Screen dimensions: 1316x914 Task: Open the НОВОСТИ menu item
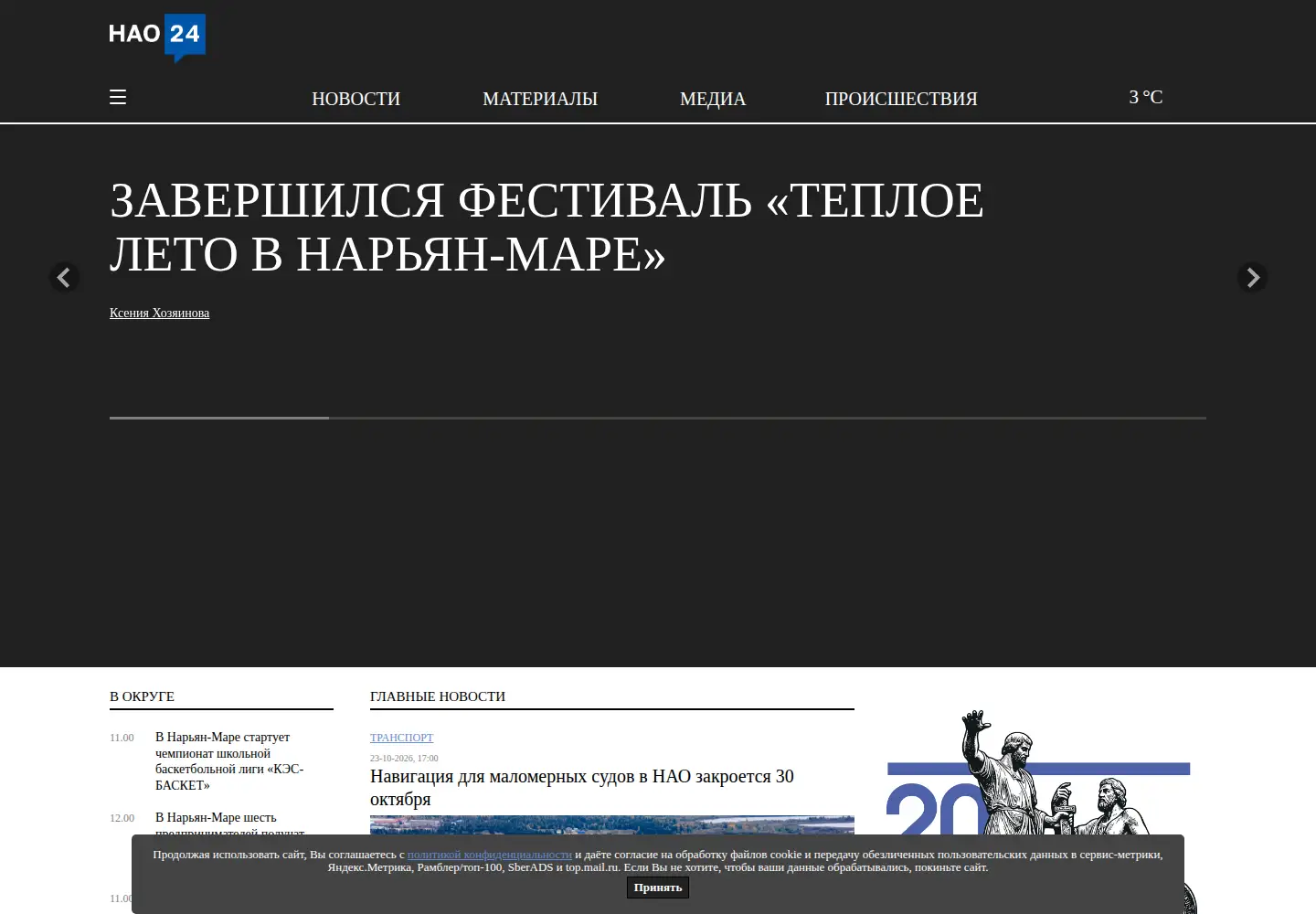coord(356,99)
